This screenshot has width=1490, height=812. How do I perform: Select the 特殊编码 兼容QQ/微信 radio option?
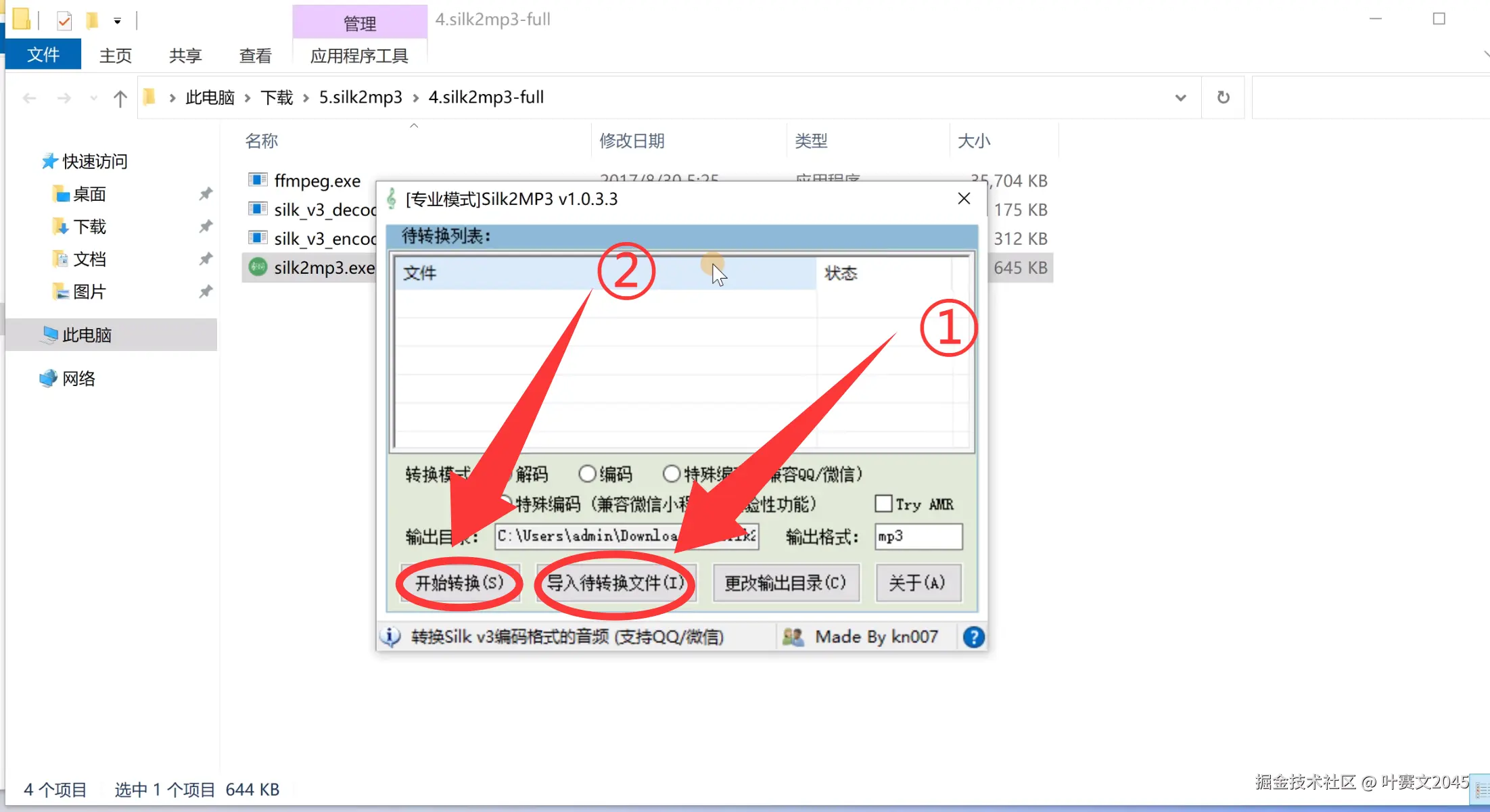(671, 474)
